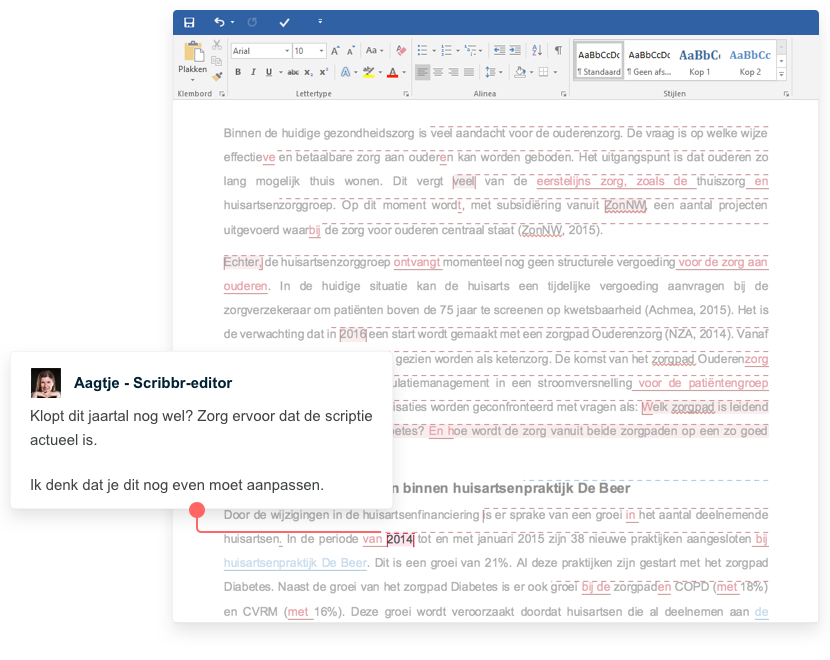Align text left
This screenshot has width=830, height=660.
422,73
